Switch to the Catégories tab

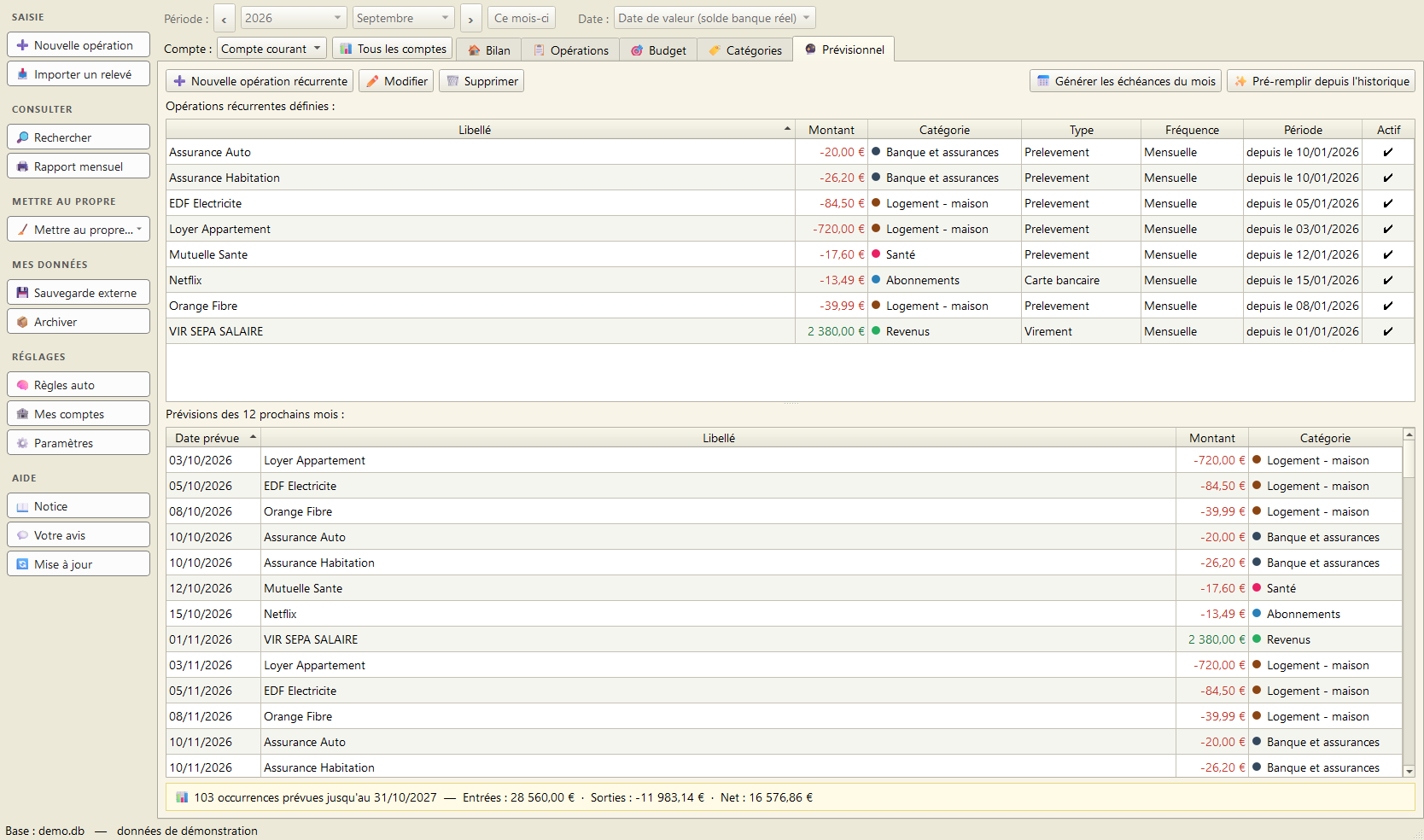[745, 50]
